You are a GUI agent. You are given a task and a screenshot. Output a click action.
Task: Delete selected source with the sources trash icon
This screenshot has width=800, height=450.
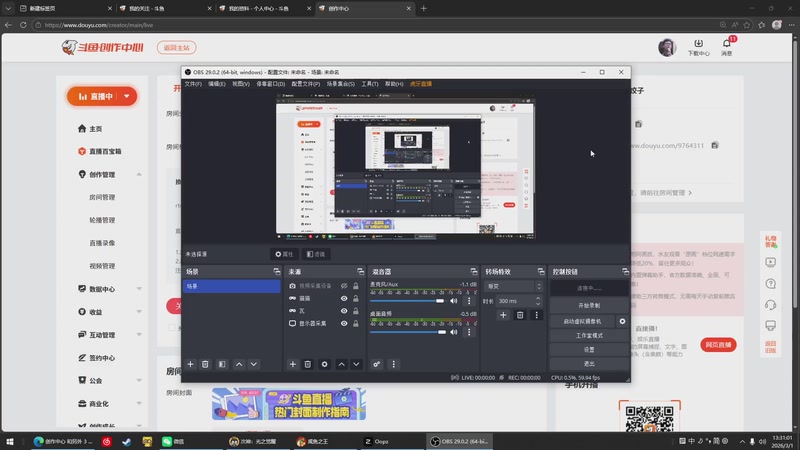[x=308, y=364]
